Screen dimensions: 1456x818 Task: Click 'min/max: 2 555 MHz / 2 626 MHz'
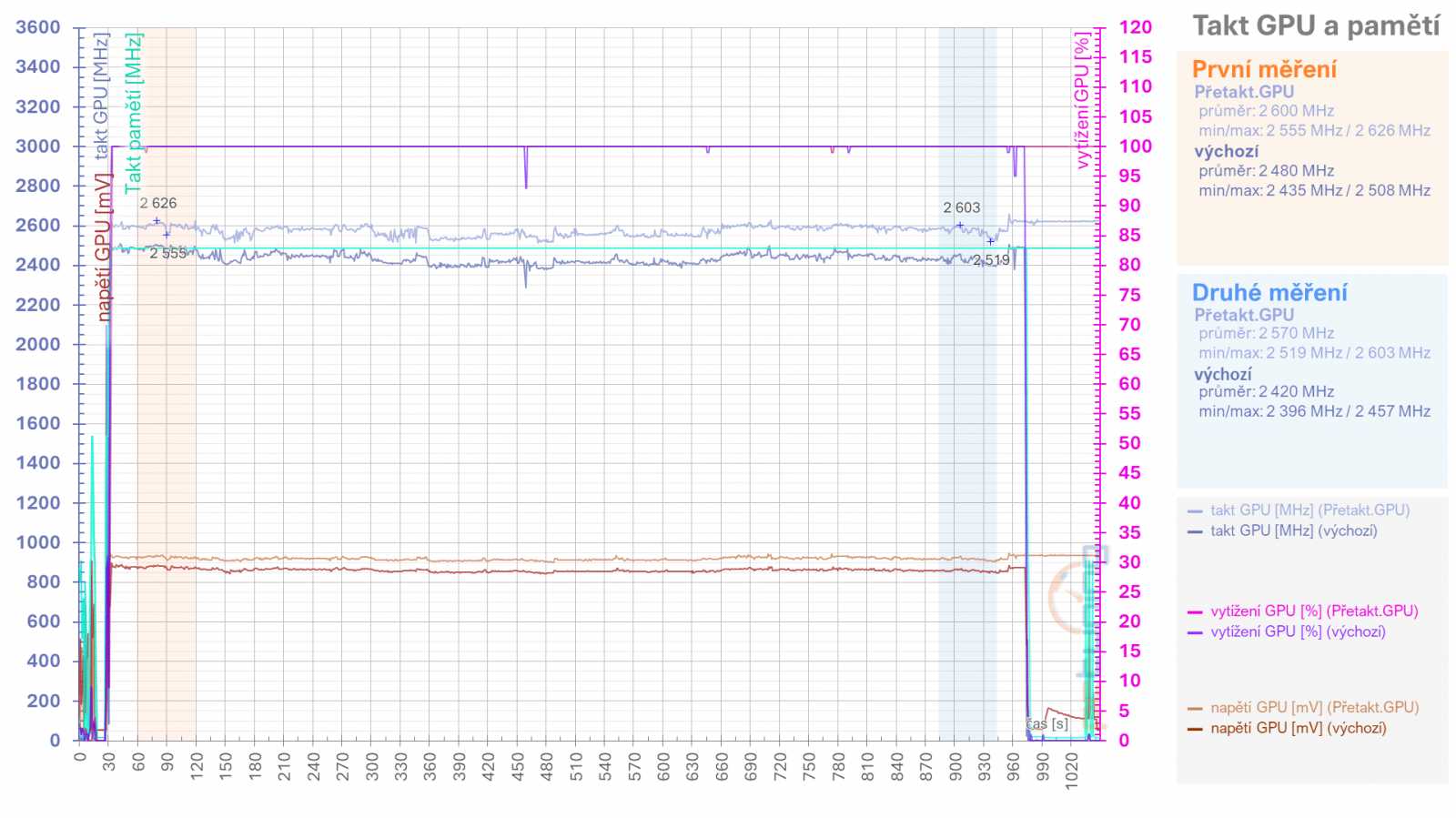click(x=1315, y=131)
